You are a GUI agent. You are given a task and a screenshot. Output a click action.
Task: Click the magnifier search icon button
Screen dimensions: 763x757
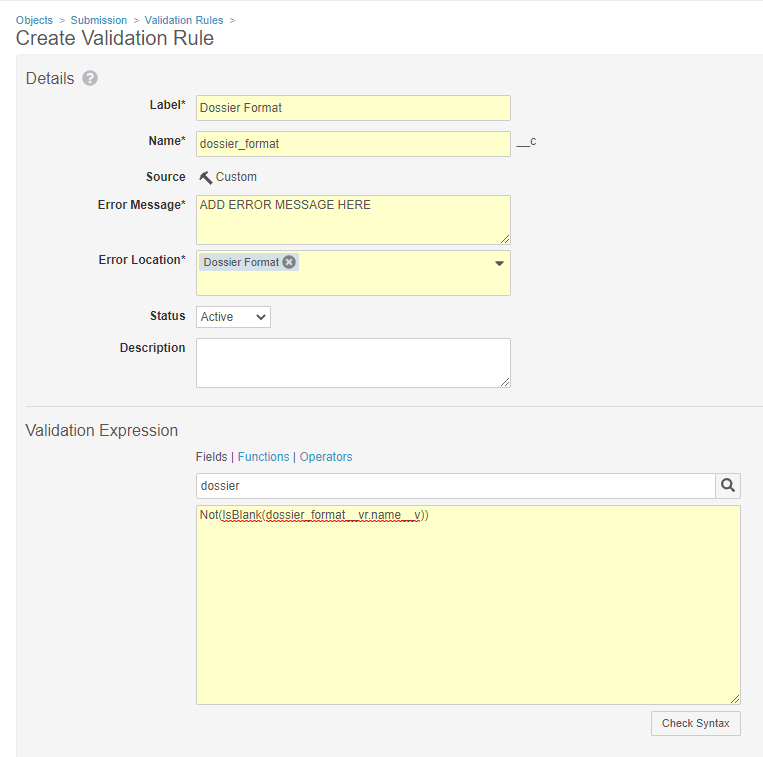click(x=728, y=485)
